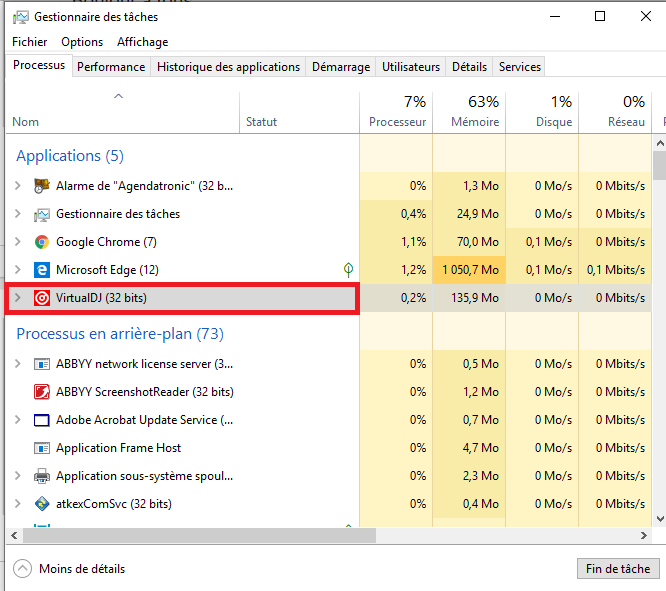Screen dimensions: 666x591
Task: Select the Processus tab
Action: tap(39, 65)
